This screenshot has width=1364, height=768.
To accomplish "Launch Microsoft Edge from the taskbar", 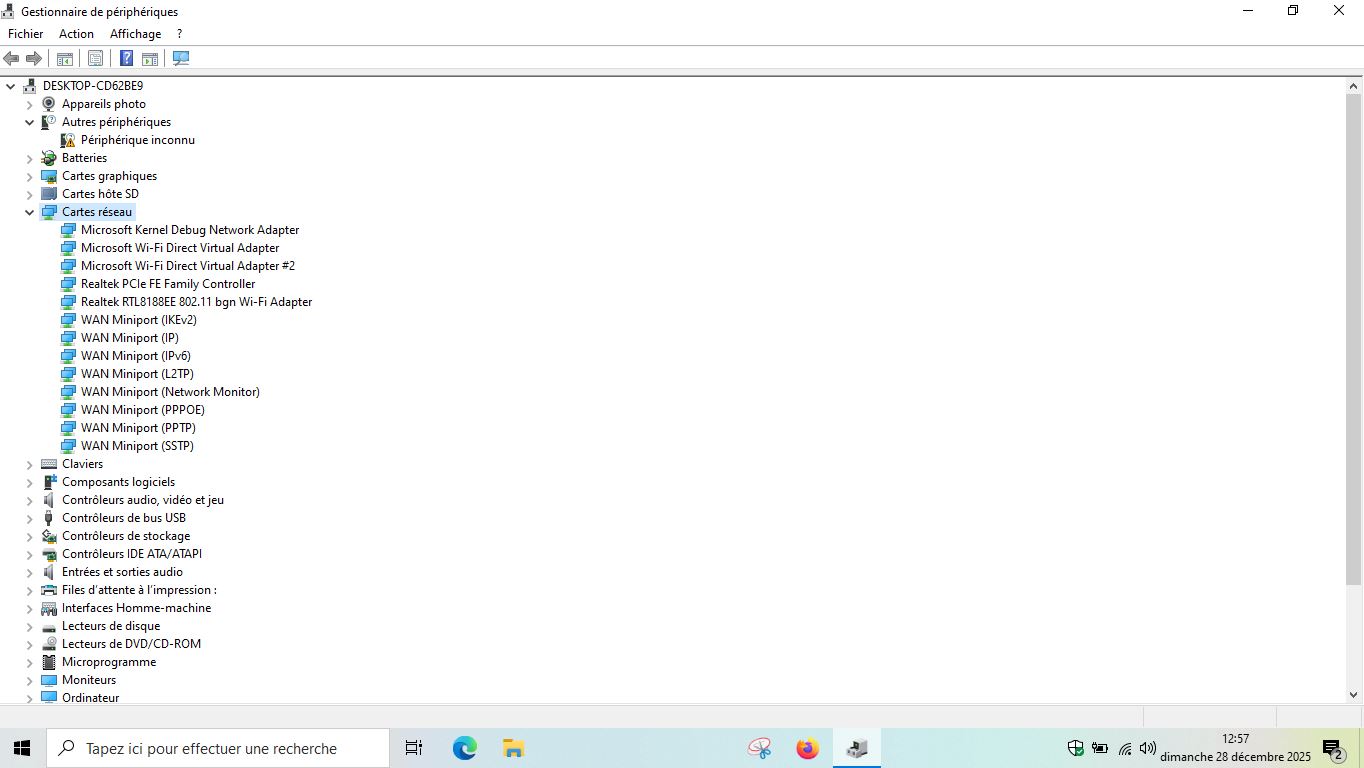I will tap(464, 748).
